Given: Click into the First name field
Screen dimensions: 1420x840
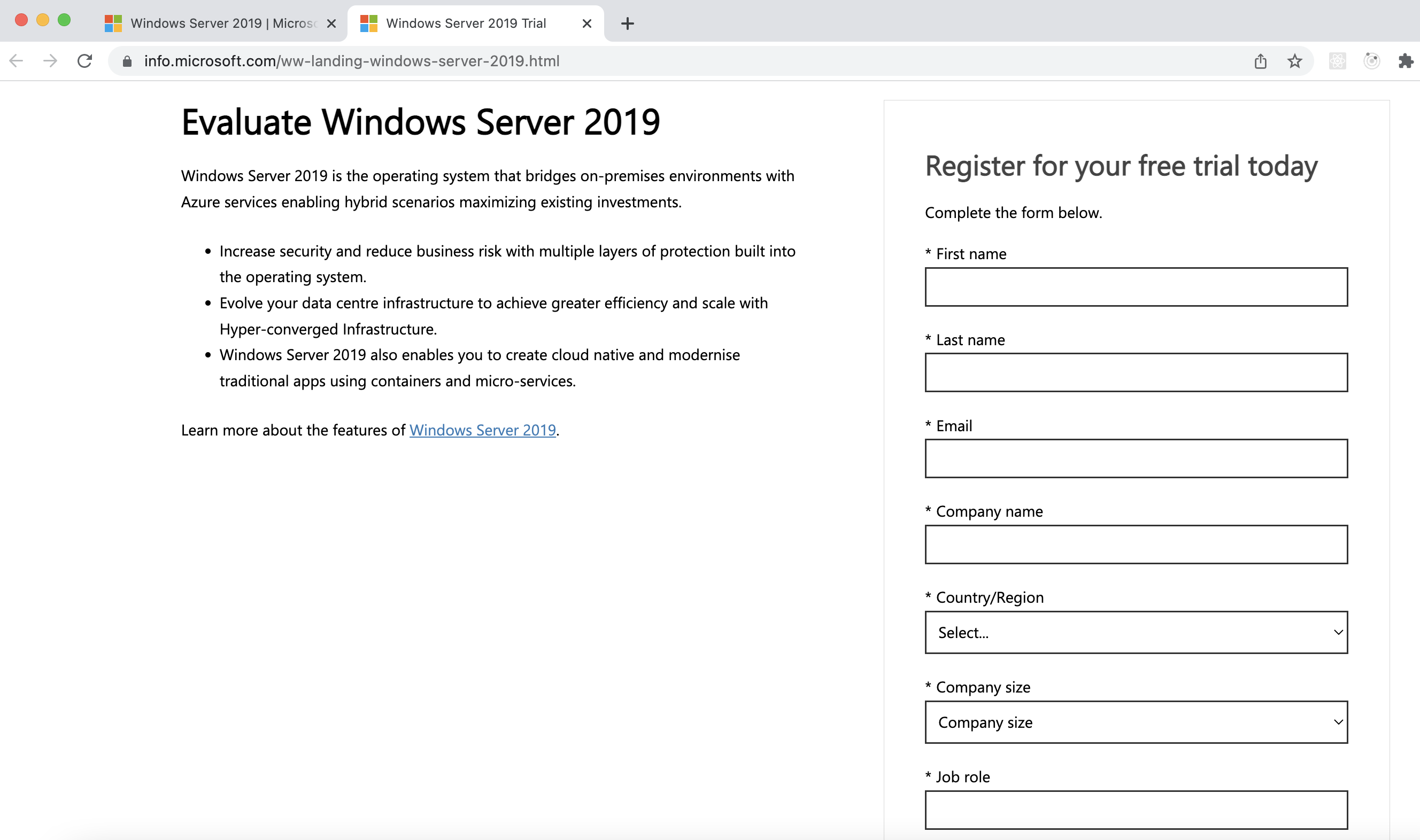Looking at the screenshot, I should 1136,287.
